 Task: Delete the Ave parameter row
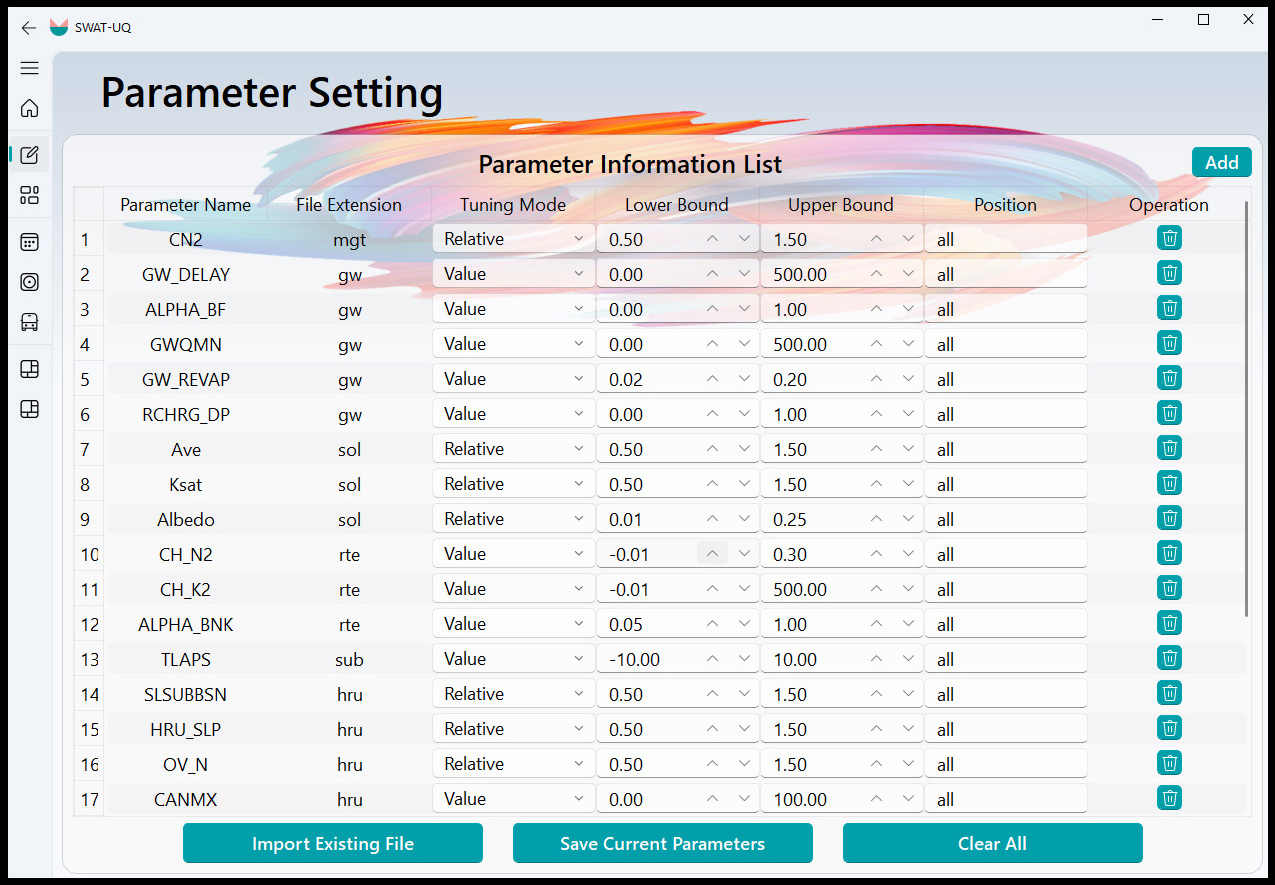coord(1169,448)
